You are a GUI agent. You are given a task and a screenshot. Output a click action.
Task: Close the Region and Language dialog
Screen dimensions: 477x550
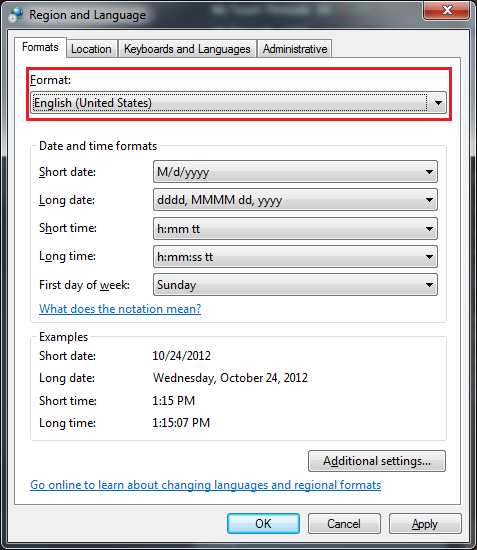point(446,10)
